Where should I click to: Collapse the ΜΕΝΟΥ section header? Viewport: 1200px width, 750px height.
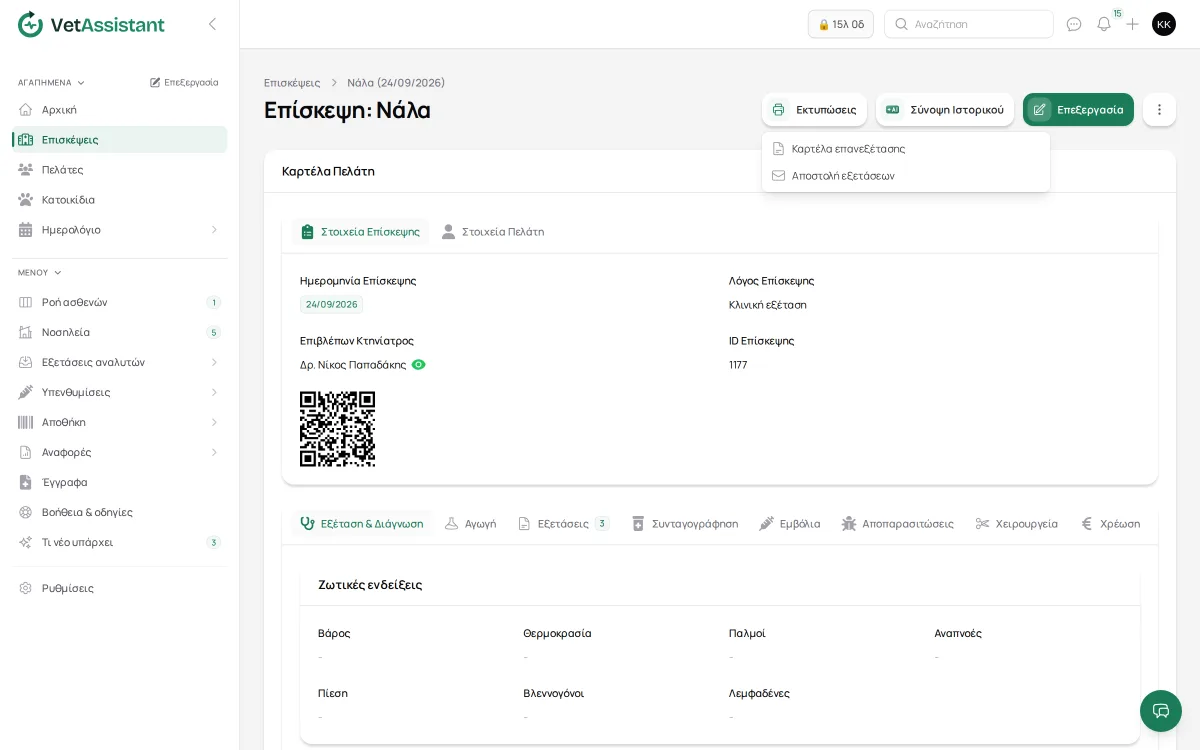(40, 273)
